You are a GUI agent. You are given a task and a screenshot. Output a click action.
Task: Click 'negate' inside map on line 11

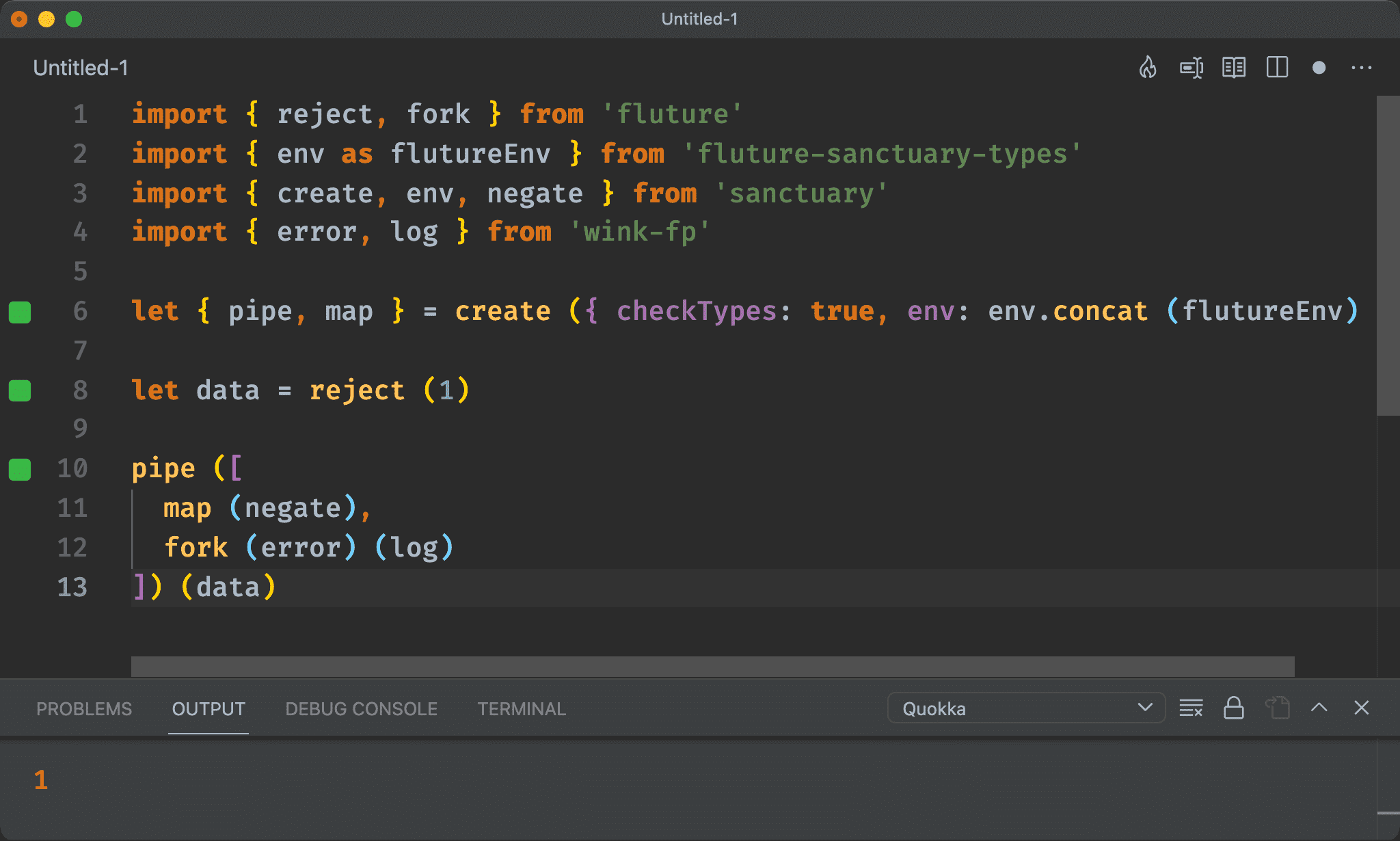pyautogui.click(x=293, y=509)
